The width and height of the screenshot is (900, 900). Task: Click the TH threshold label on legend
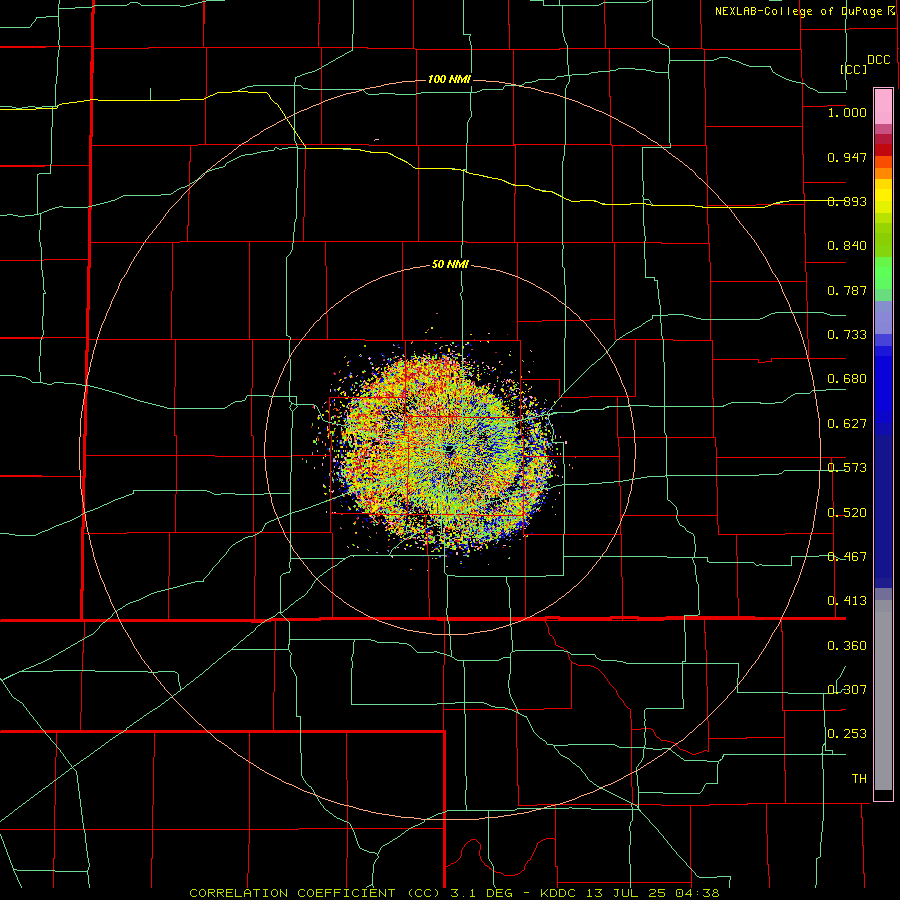(x=859, y=779)
